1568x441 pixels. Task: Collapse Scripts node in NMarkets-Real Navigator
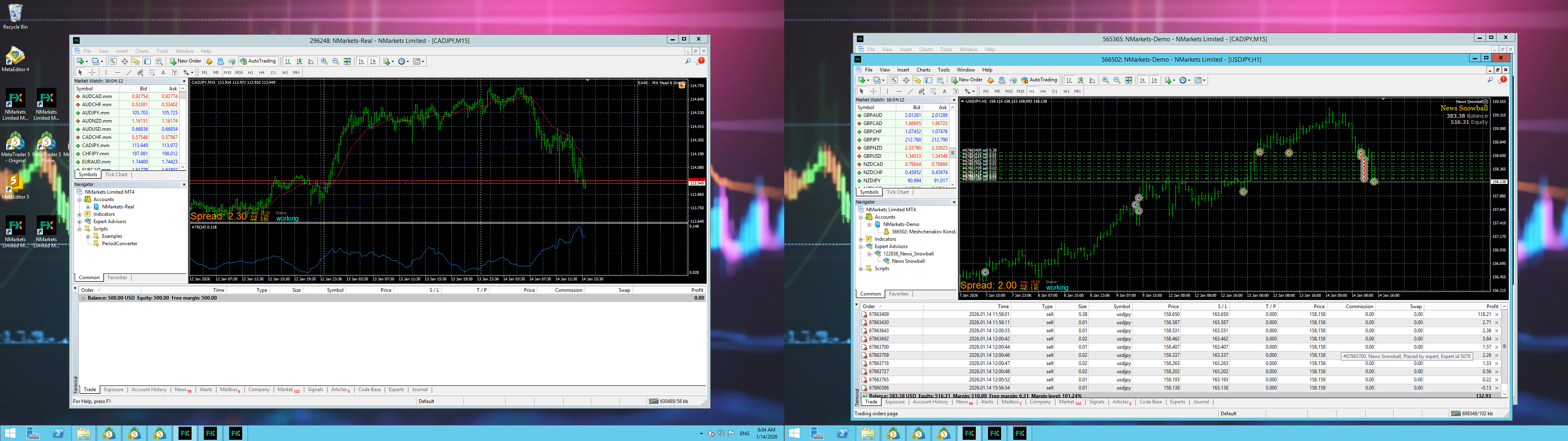(x=80, y=229)
